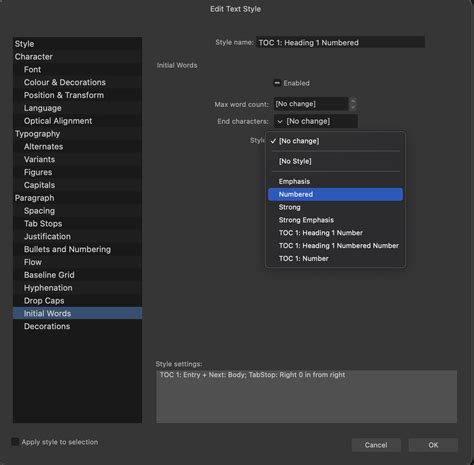Open the Hyphenation page

point(77,288)
